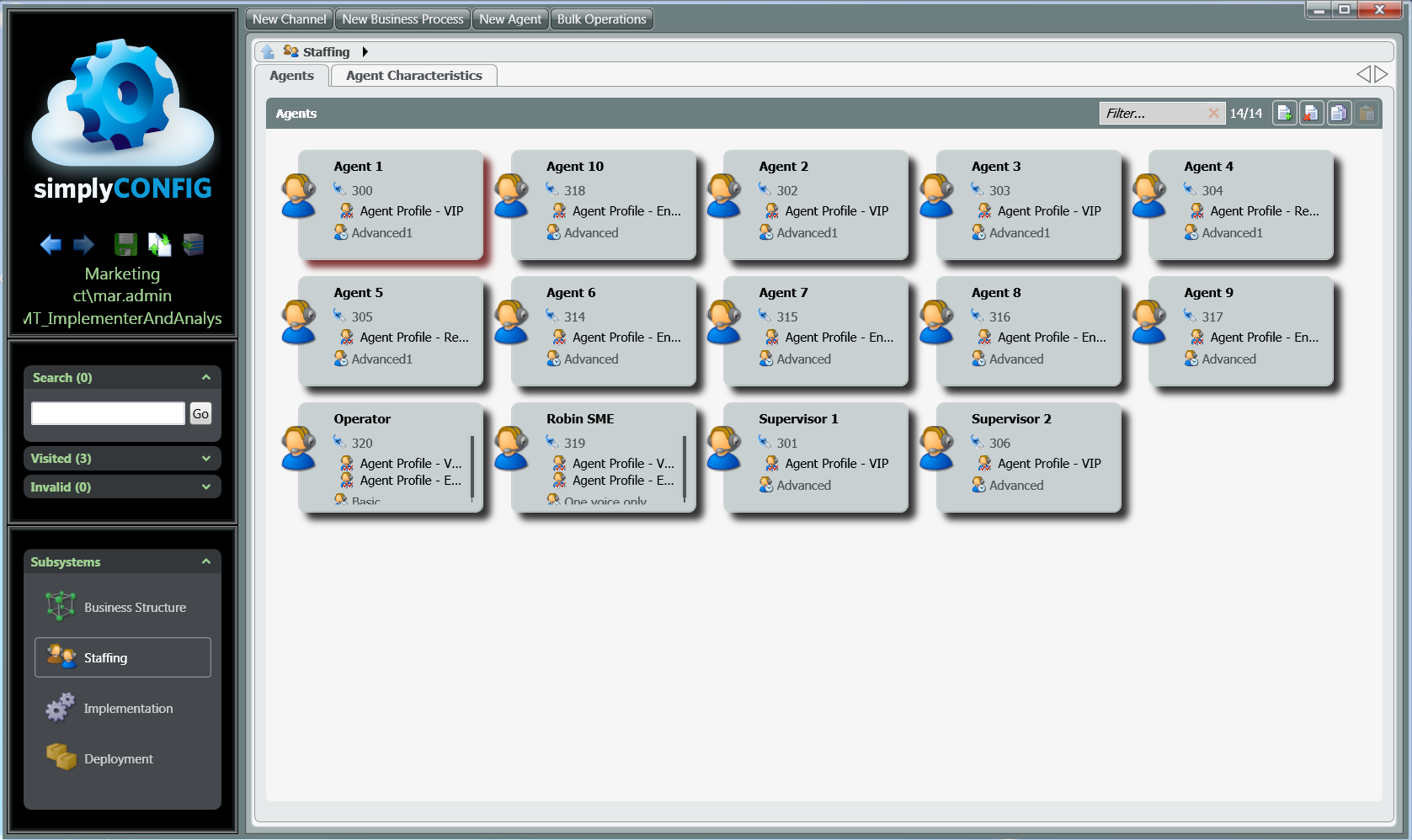Clear the filter using the X icon
The image size is (1412, 840).
(1213, 113)
